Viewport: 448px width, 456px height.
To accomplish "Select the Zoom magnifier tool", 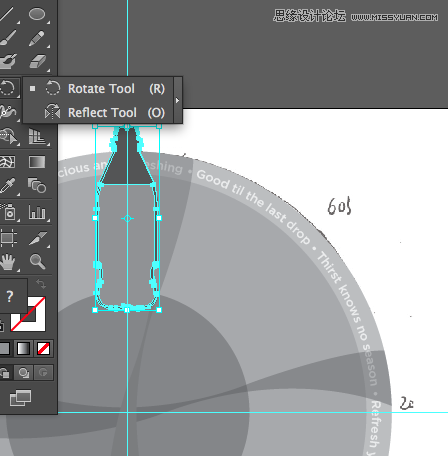I will point(37,261).
